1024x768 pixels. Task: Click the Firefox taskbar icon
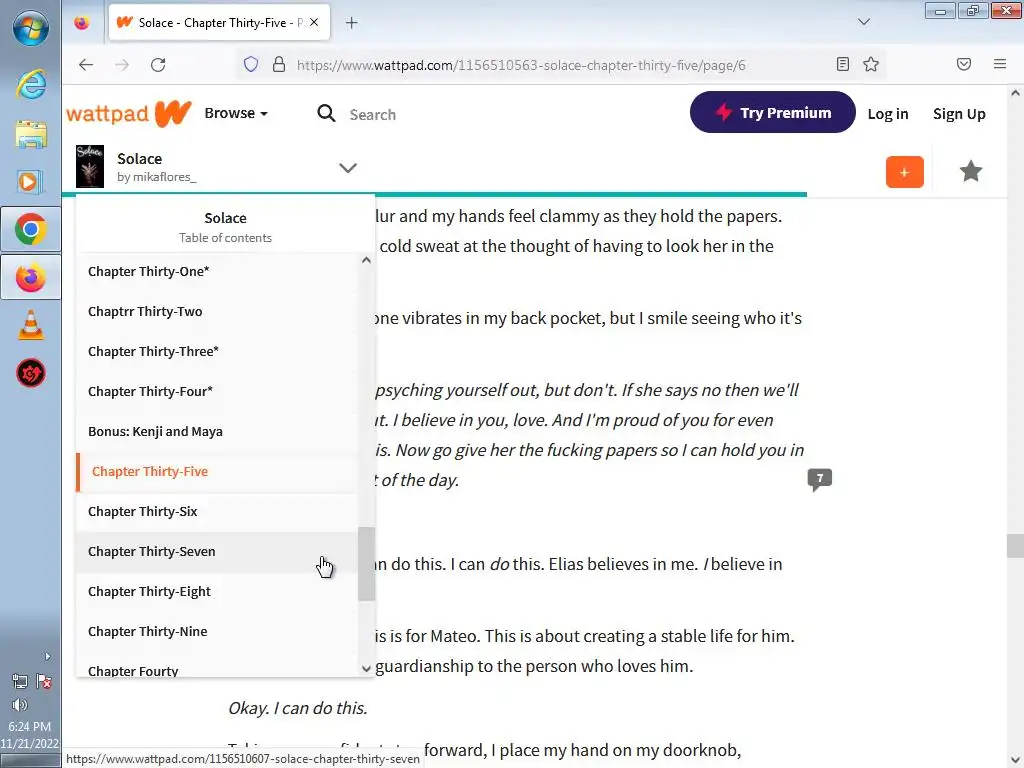click(31, 278)
